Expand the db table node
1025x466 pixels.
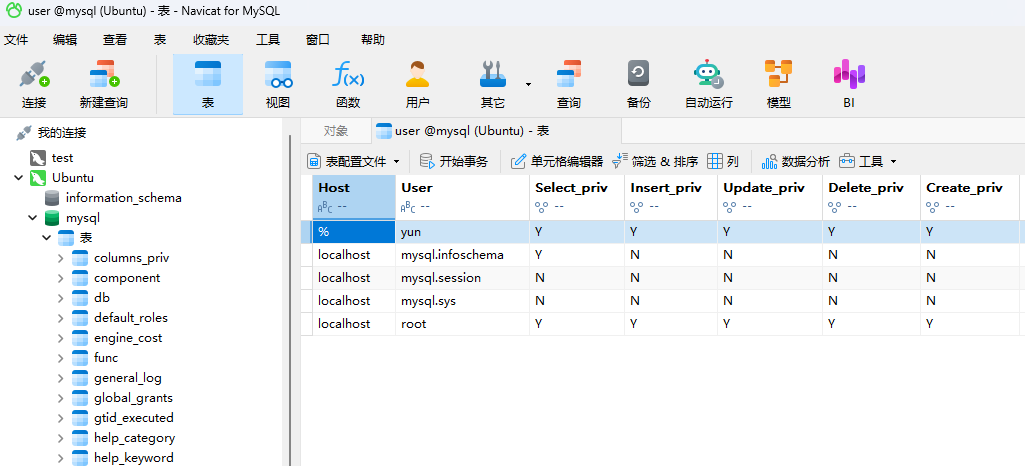60,298
